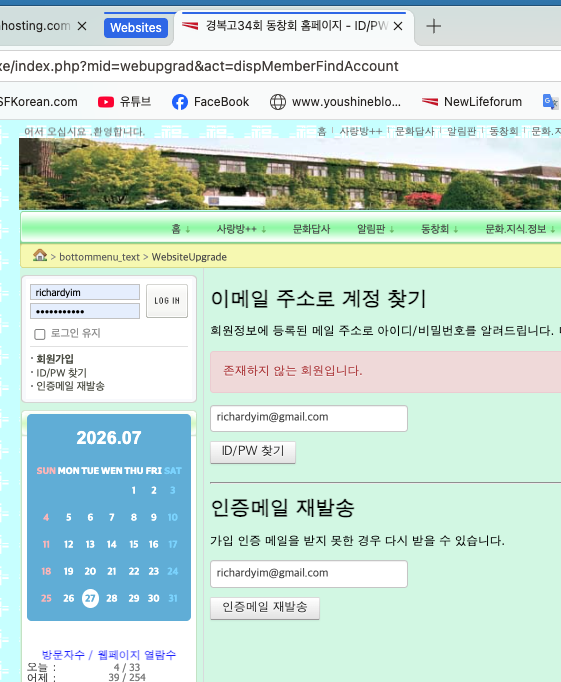Image resolution: width=561 pixels, height=682 pixels.
Task: Open the NewLifeforum bookmark
Action: coord(472,102)
